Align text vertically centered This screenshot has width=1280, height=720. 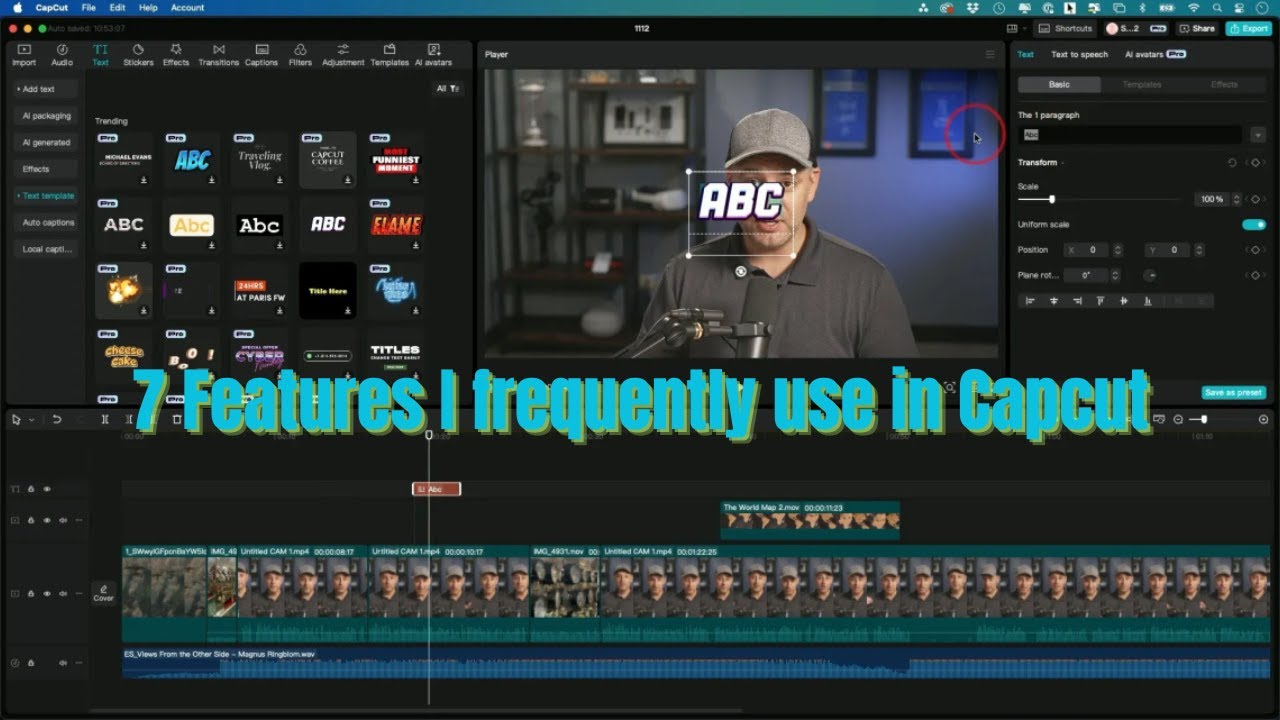coord(1124,300)
